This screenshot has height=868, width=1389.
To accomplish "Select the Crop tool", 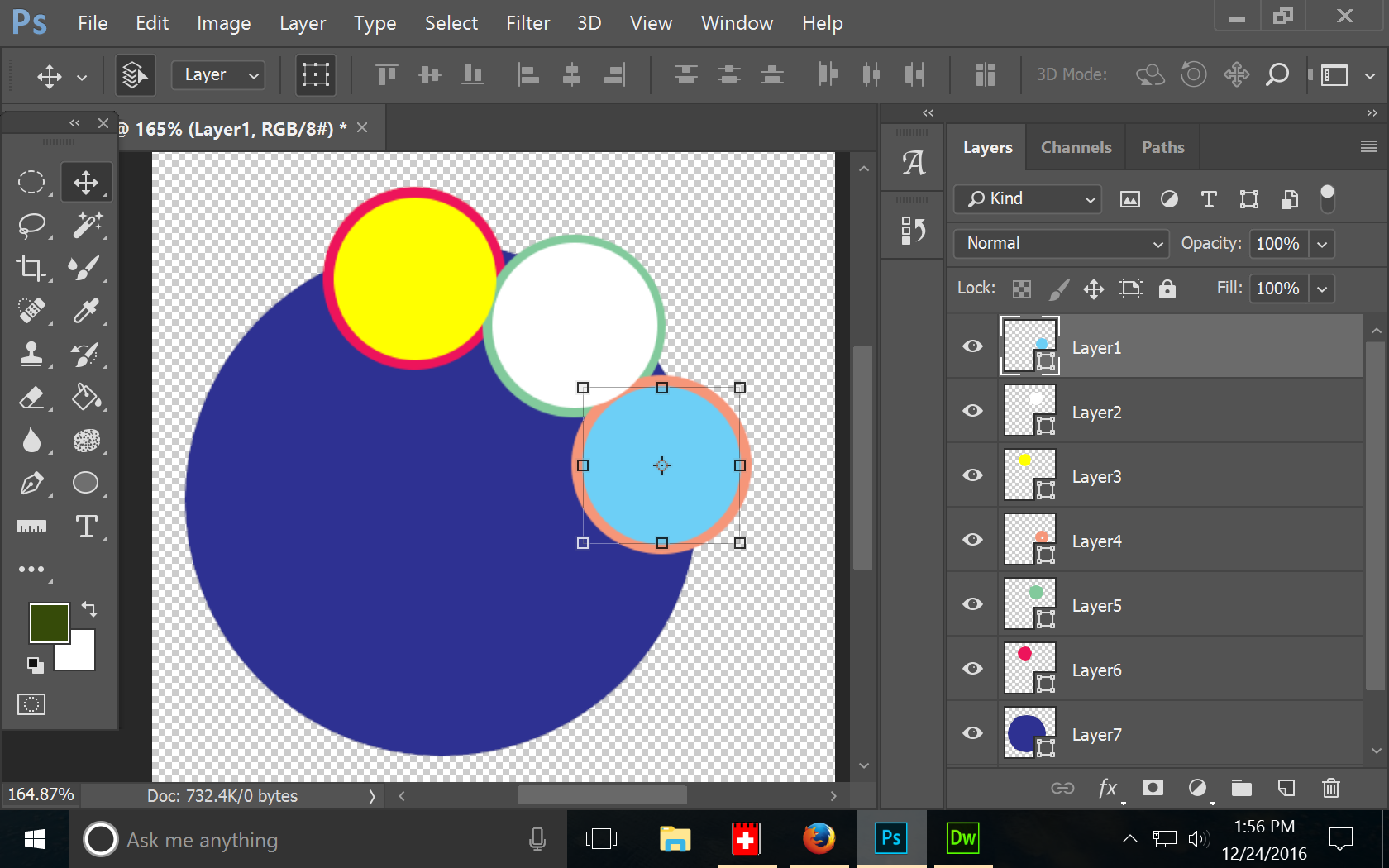I will pos(31,268).
